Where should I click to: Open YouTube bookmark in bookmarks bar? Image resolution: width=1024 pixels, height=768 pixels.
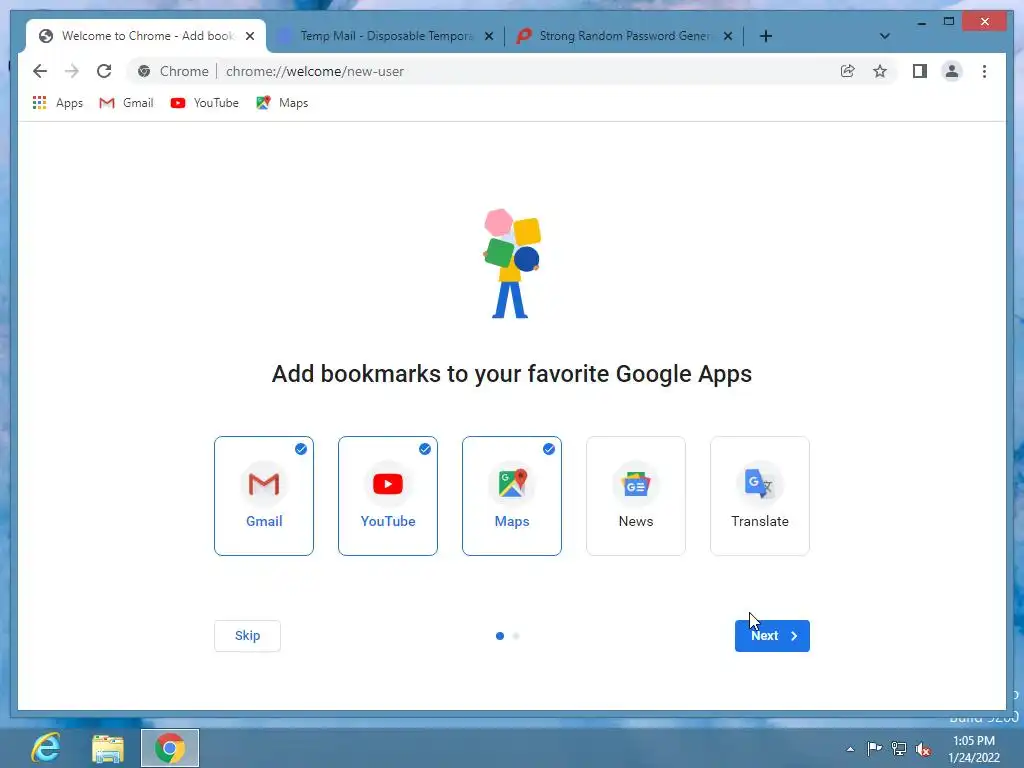204,103
